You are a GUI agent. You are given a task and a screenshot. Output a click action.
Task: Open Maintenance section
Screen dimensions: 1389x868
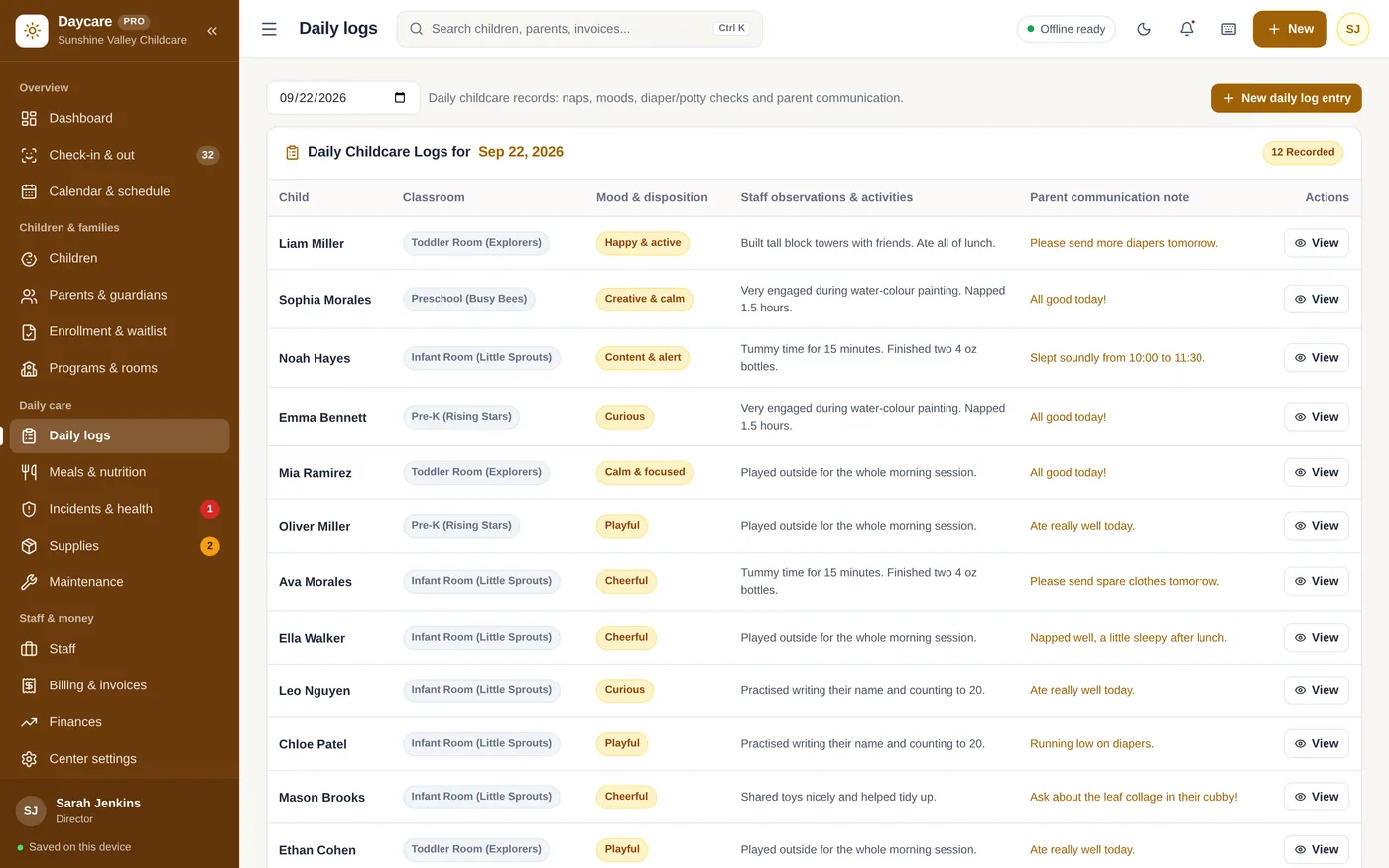(x=119, y=582)
